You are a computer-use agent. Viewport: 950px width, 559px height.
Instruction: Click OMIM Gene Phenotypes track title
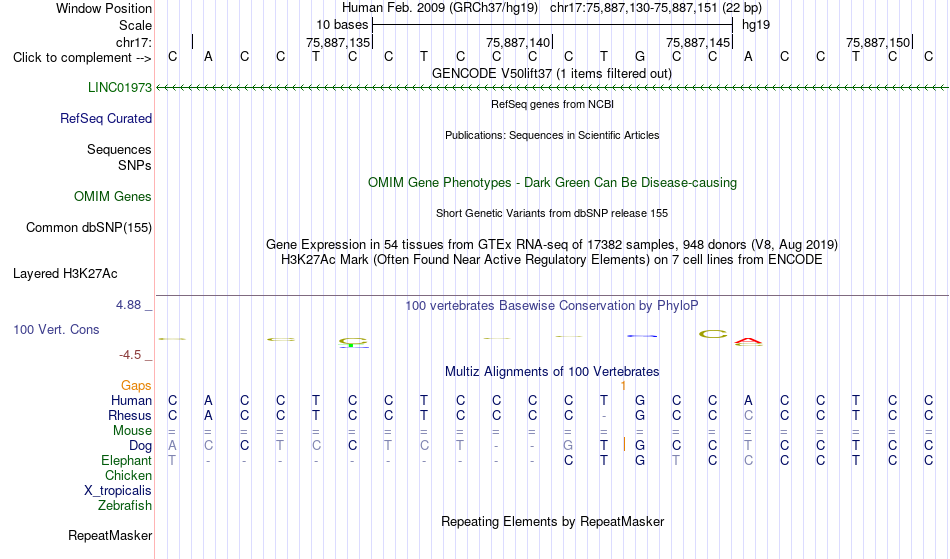(x=552, y=182)
